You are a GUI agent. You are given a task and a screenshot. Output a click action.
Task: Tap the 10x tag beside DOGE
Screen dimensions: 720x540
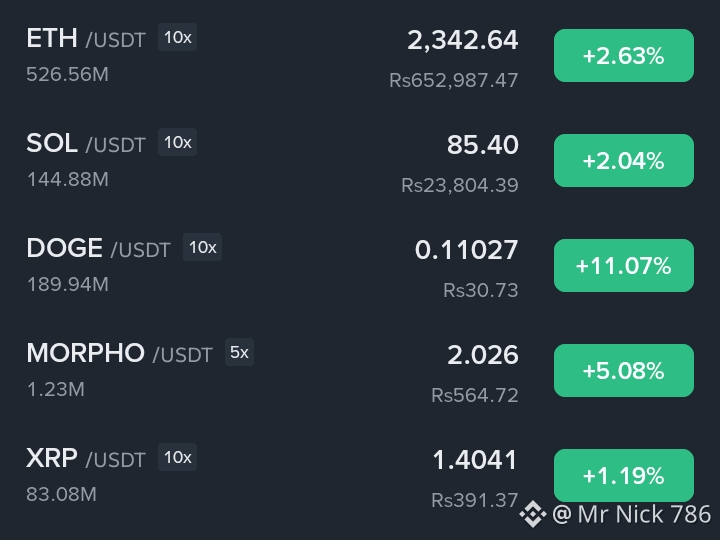202,247
